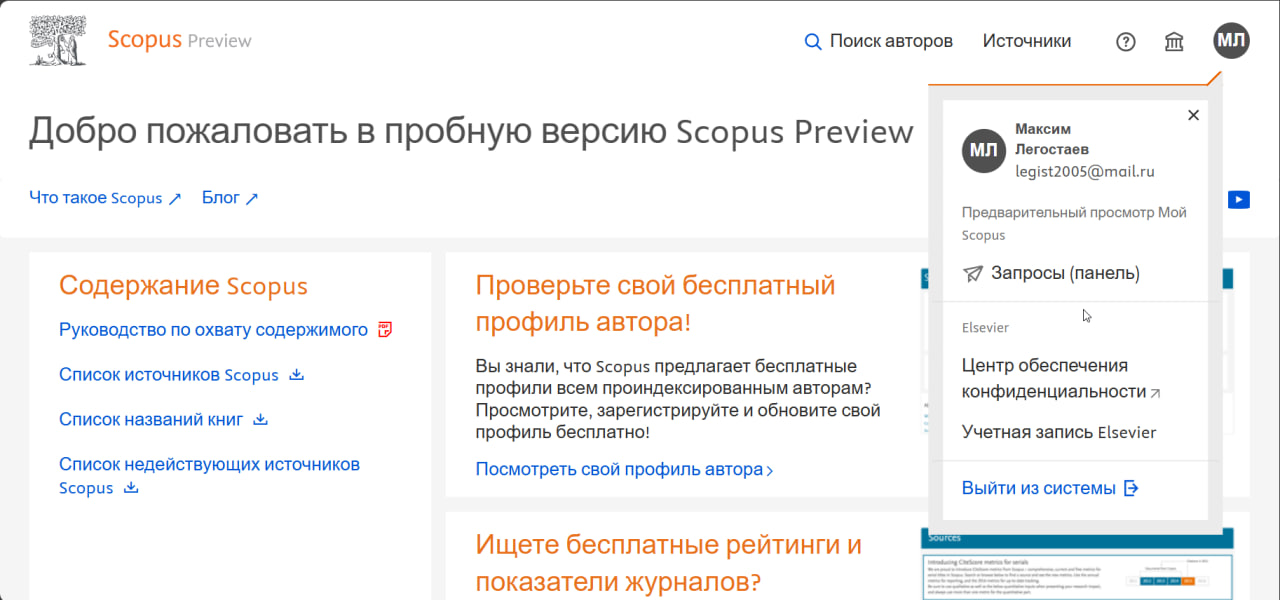Screen dimensions: 1280x600
Task: Click download icon next to Список источников Scopus
Action: coord(296,375)
